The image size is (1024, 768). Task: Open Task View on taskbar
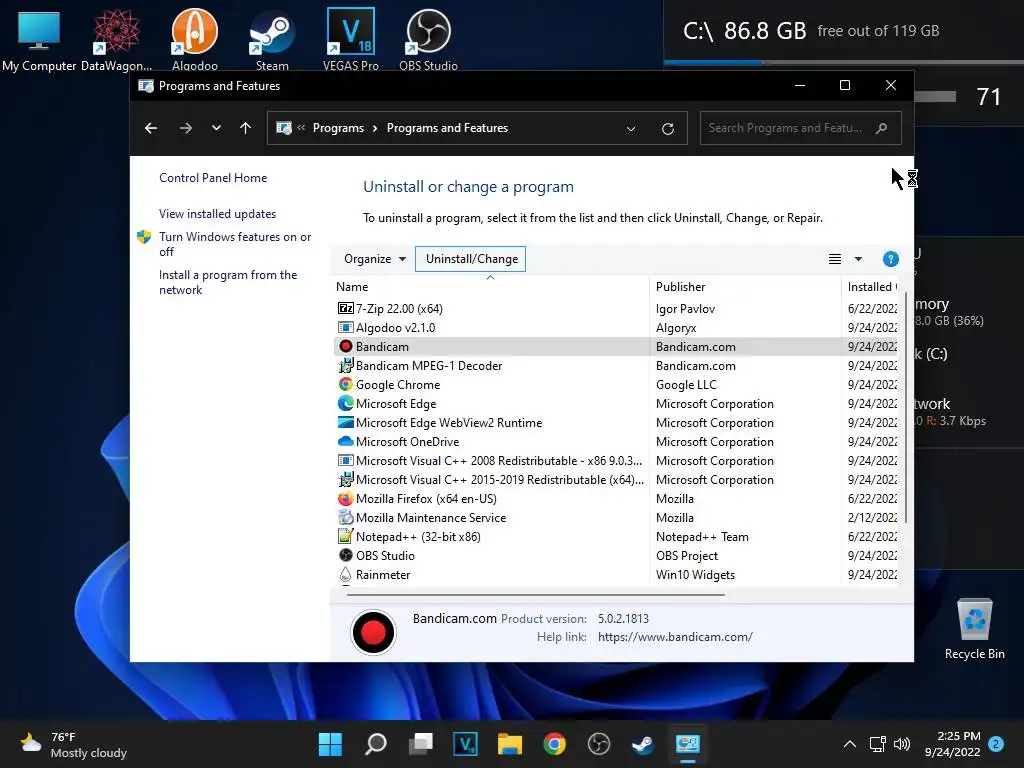pyautogui.click(x=421, y=743)
